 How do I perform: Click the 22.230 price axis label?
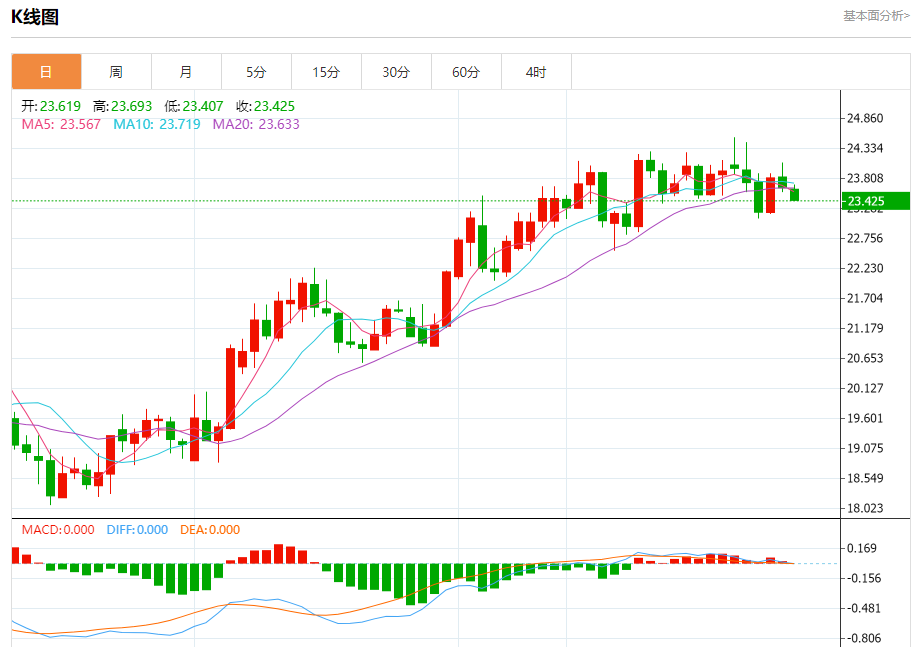(x=865, y=268)
